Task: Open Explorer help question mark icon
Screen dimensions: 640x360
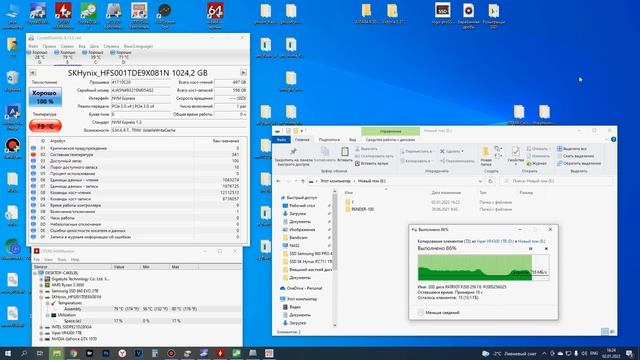Action: tap(613, 140)
